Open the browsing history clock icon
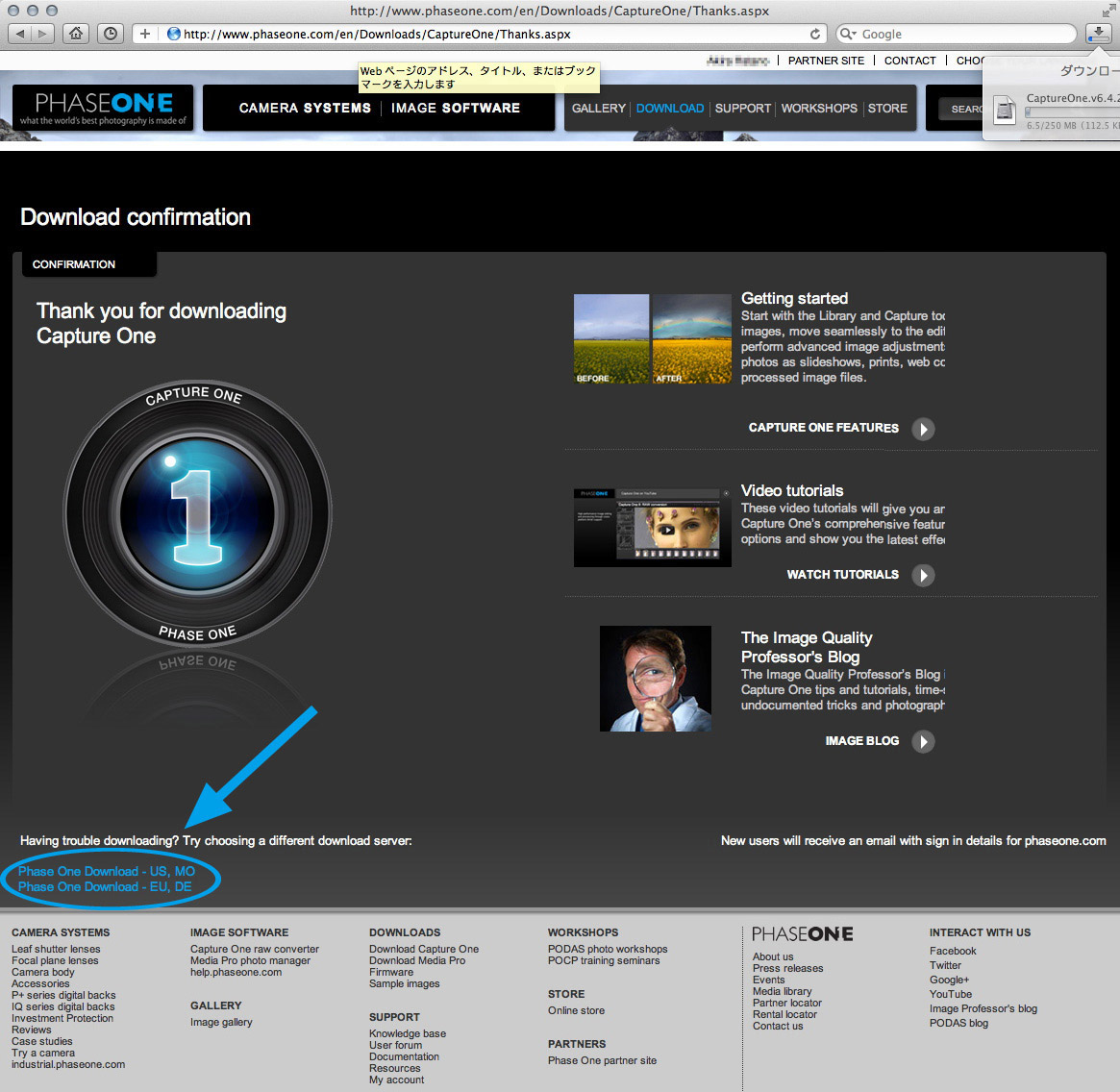The height and width of the screenshot is (1092, 1120). 111,34
